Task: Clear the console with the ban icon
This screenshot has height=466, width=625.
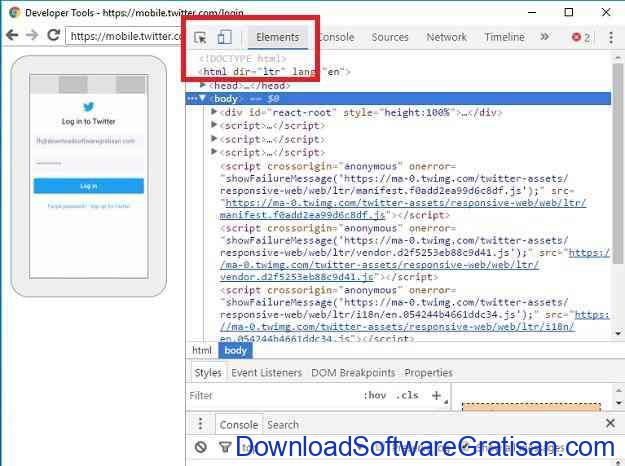Action: [200, 447]
